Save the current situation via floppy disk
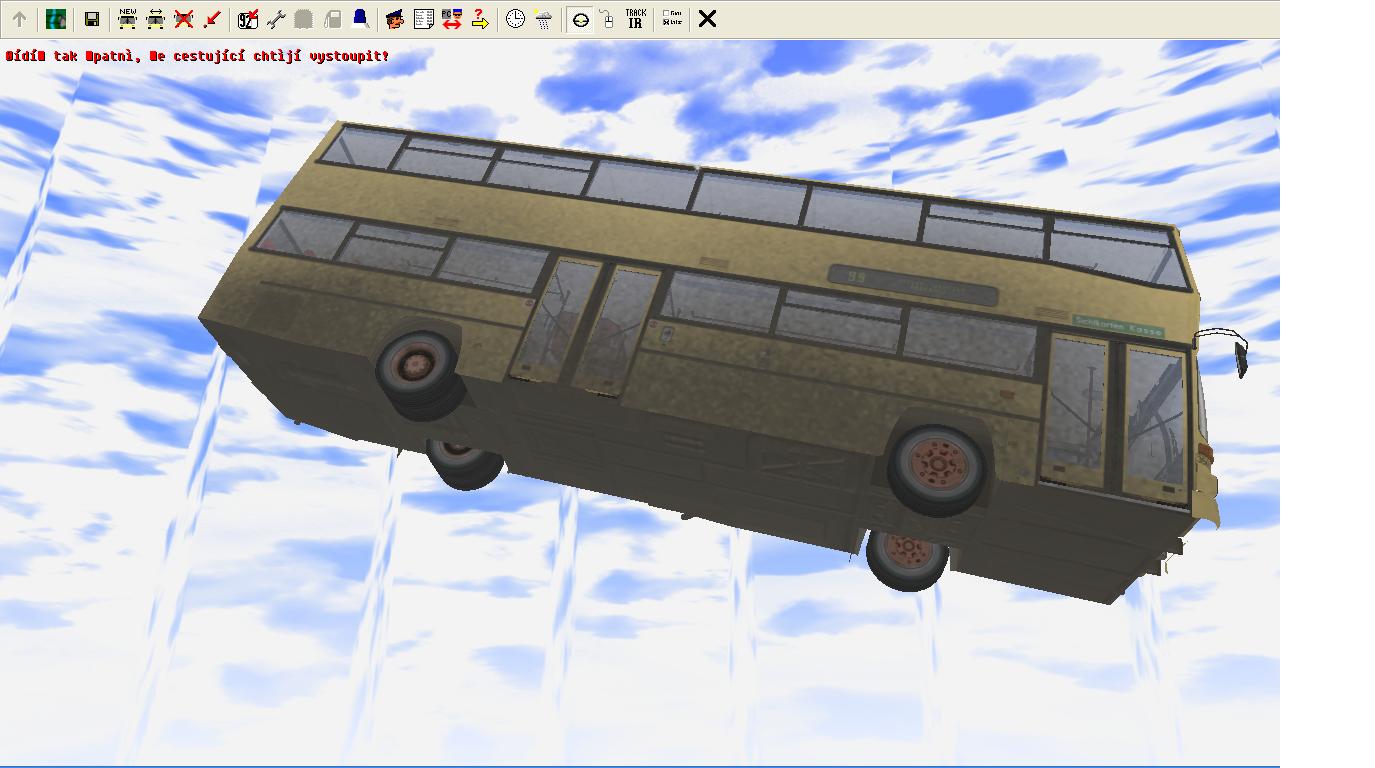 91,19
